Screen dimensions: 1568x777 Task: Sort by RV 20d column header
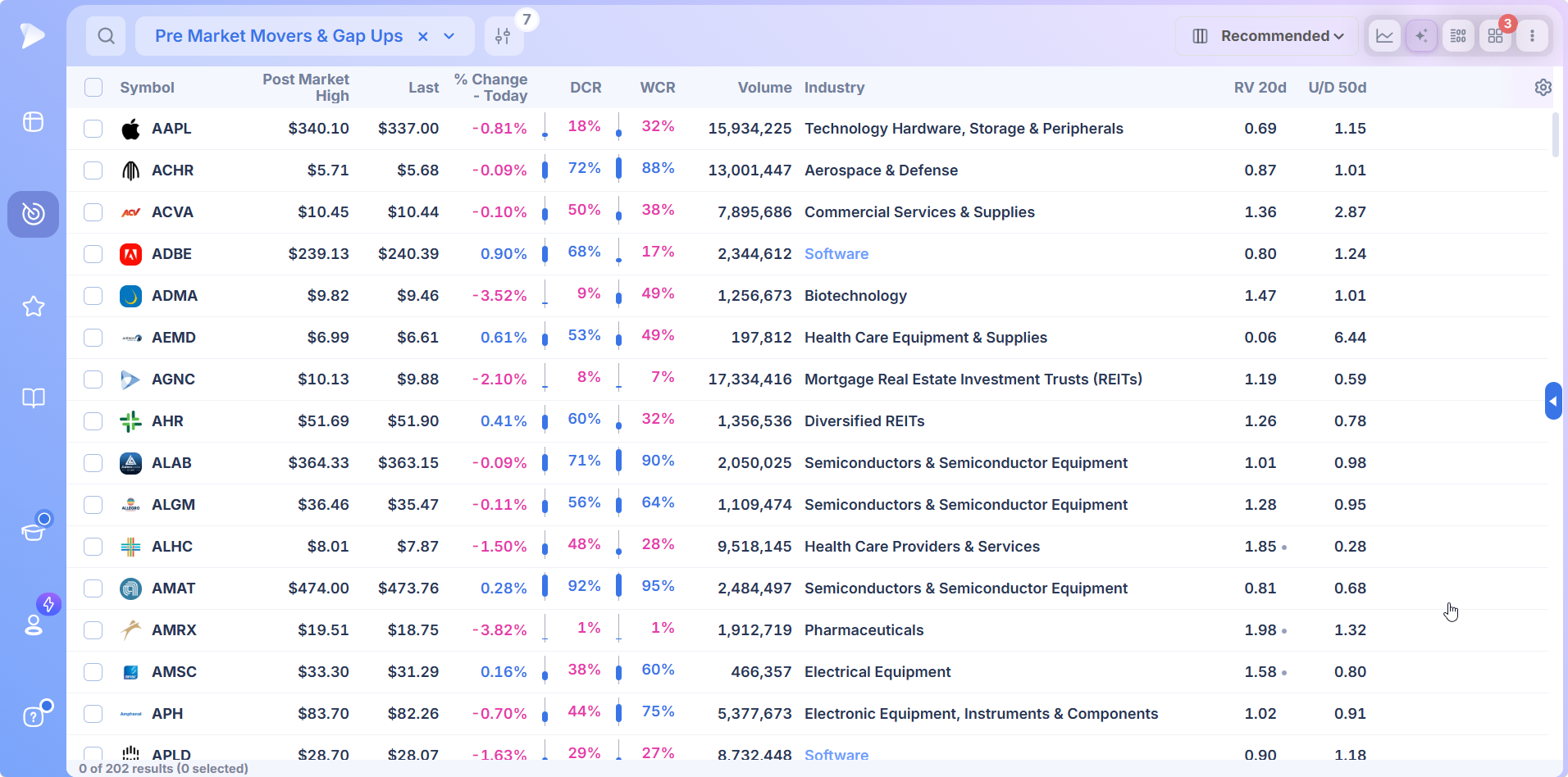[1260, 88]
